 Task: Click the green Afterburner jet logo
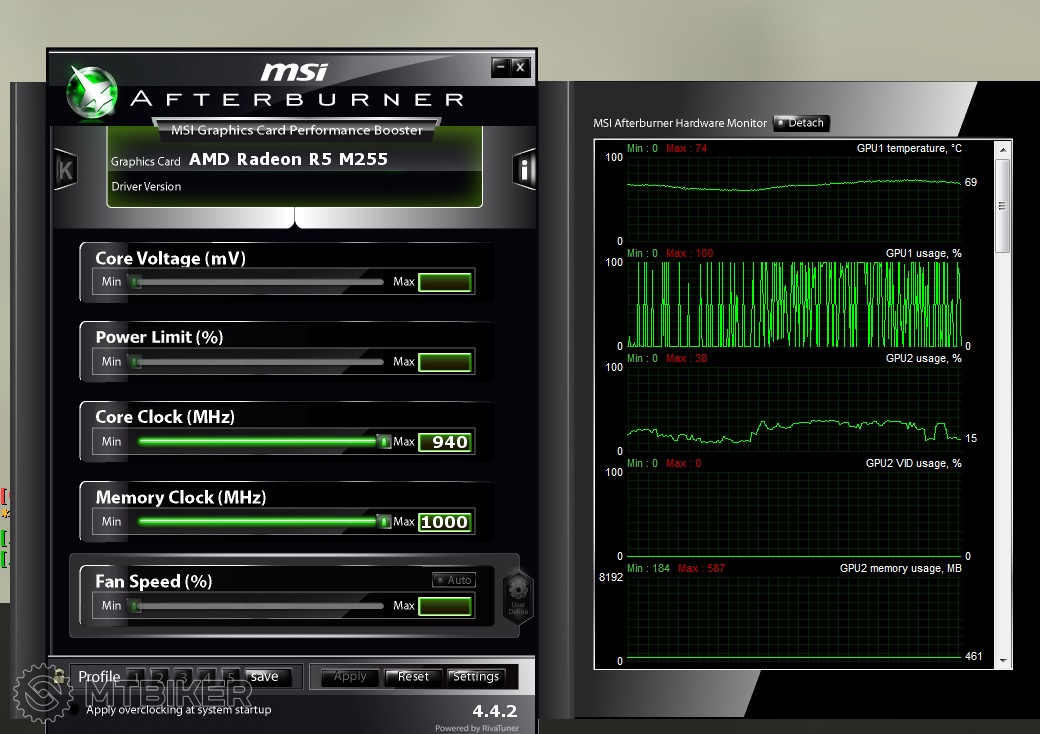(x=91, y=91)
